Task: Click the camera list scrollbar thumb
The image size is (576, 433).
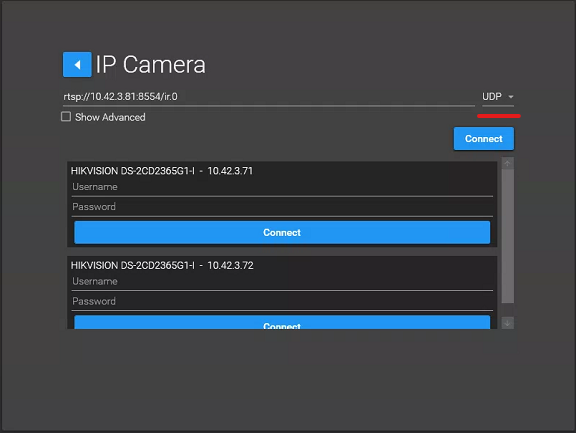Action: [508, 236]
